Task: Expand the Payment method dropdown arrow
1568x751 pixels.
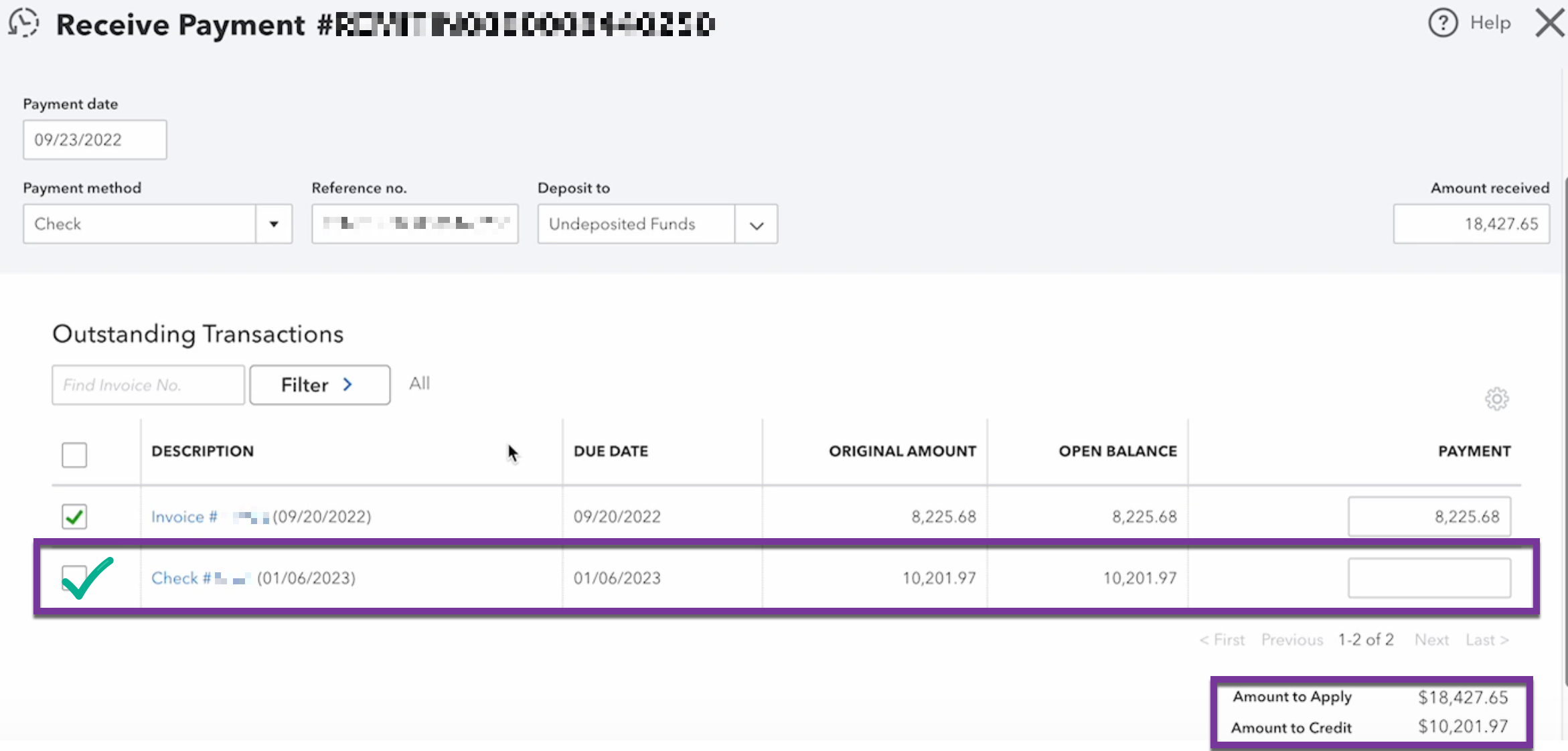Action: point(273,224)
